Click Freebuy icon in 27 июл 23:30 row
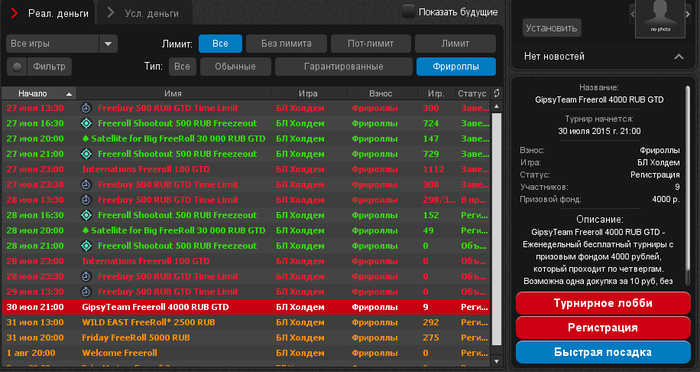Viewport: 700px width, 372px height. click(x=86, y=184)
